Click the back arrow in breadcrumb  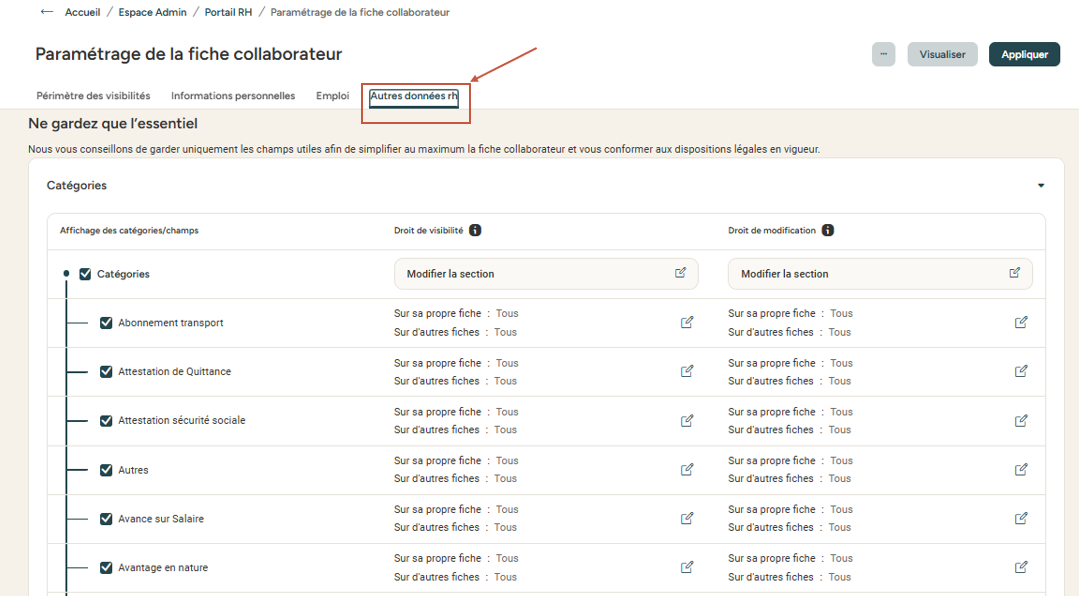(x=46, y=12)
